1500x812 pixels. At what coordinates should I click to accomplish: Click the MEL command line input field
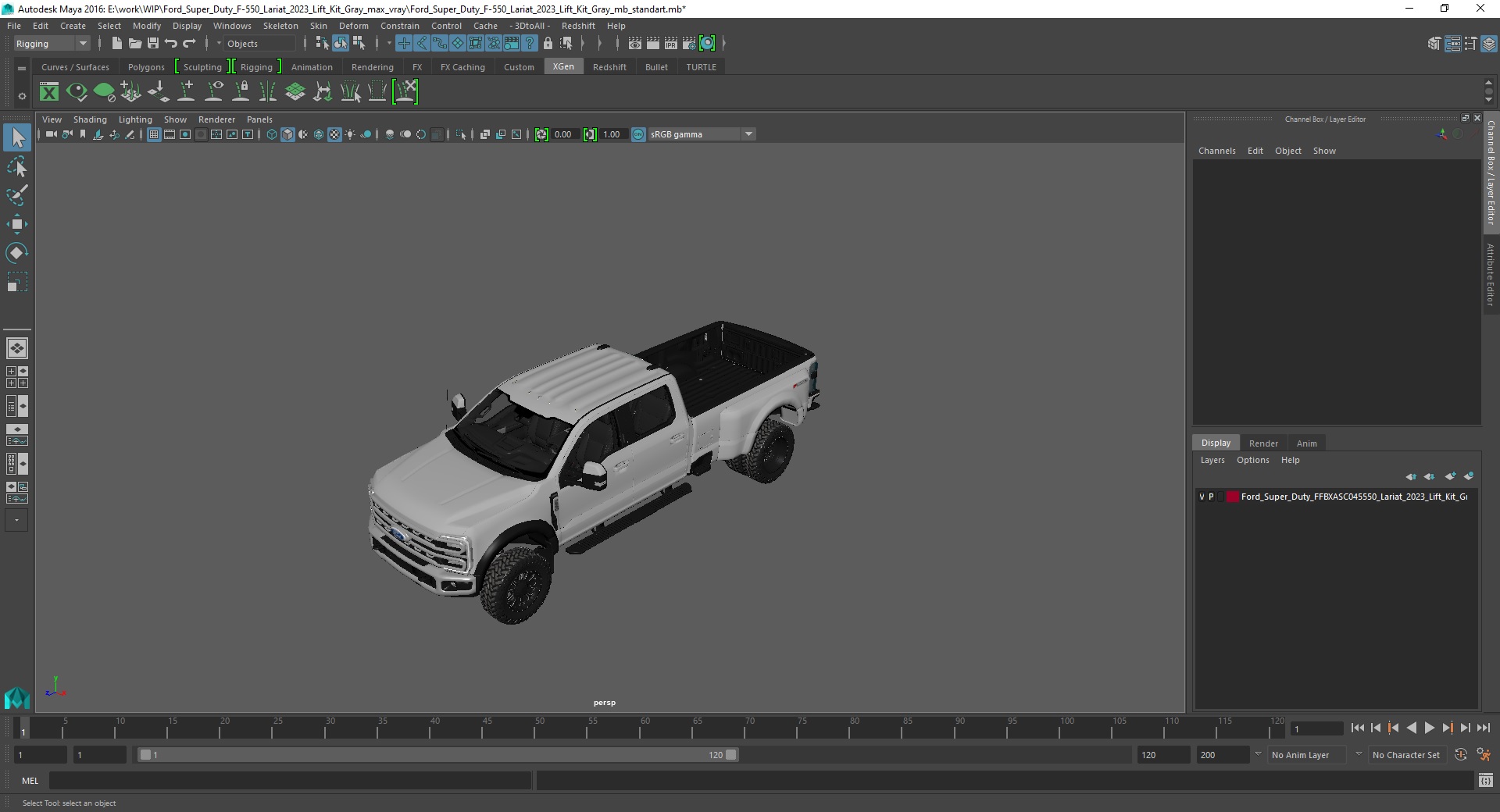pos(290,780)
